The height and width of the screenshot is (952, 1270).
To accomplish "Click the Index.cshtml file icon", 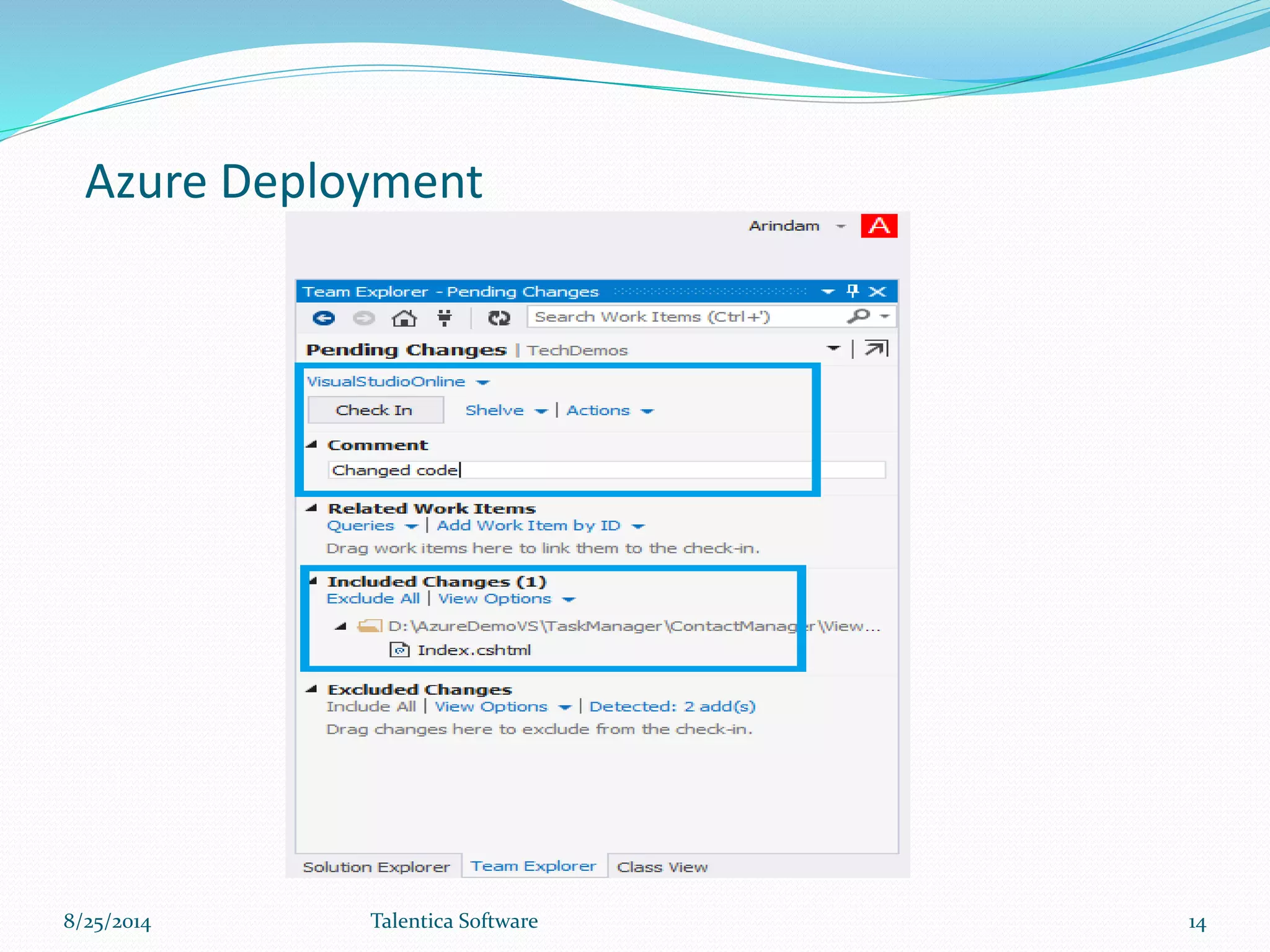I will coord(399,650).
